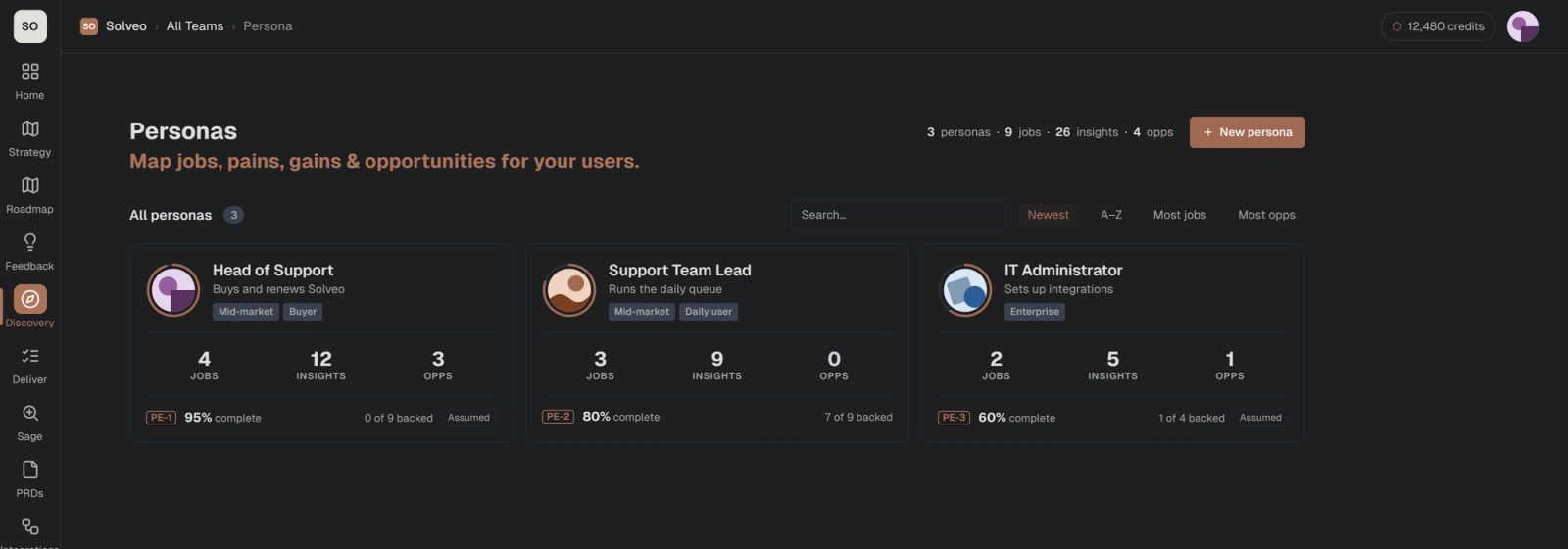The height and width of the screenshot is (549, 1568).
Task: Click Solveo in the breadcrumb
Action: point(126,26)
